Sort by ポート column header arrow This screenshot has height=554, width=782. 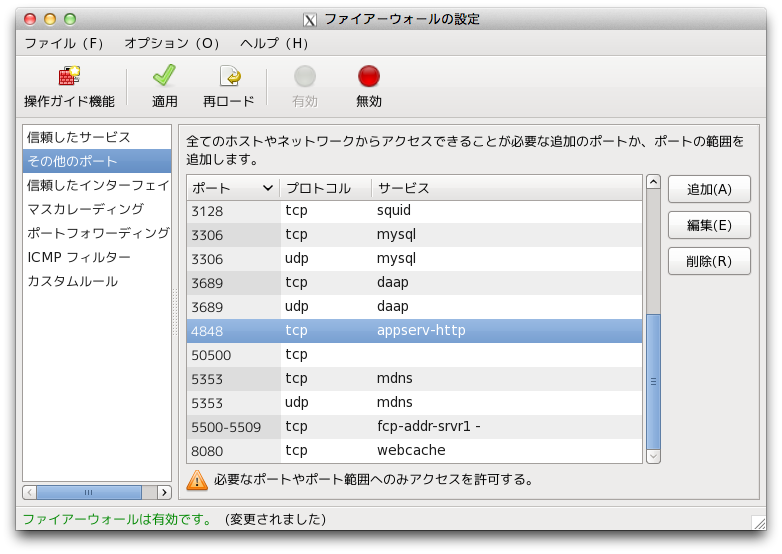[x=267, y=188]
